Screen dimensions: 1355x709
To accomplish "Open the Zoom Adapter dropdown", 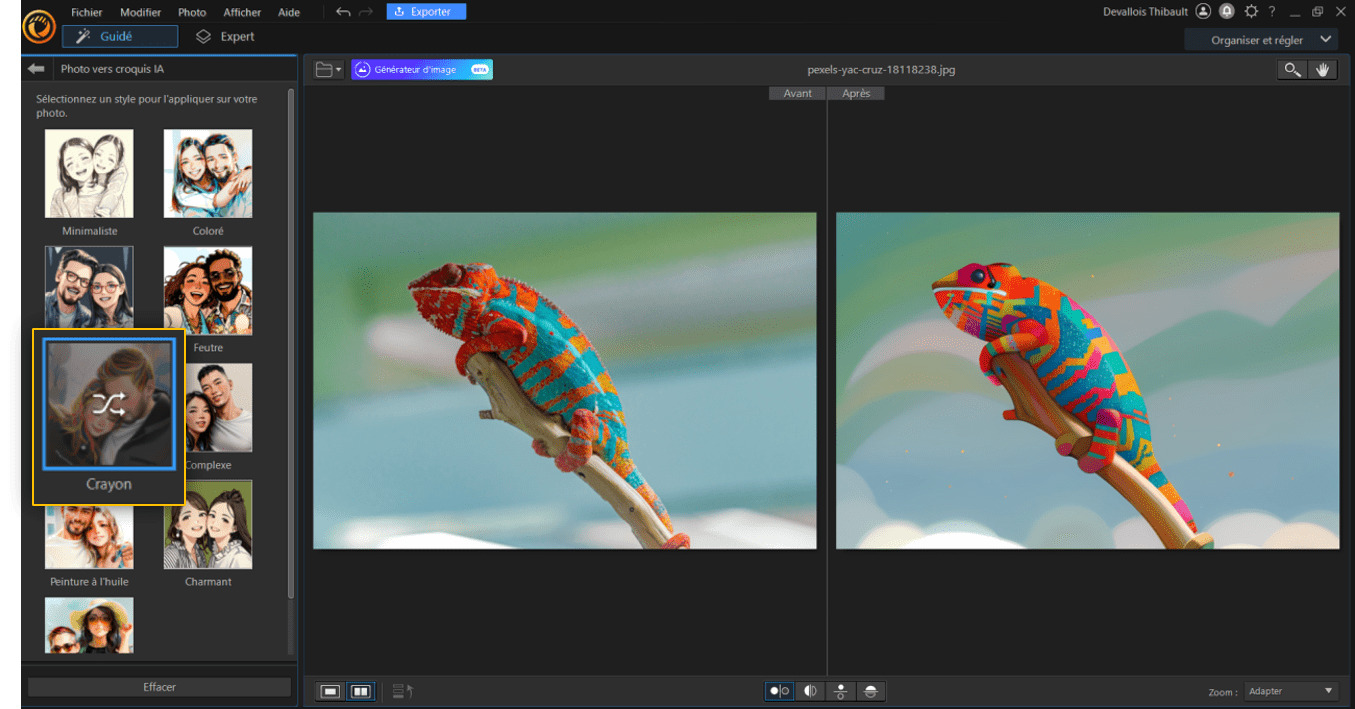I will (1290, 691).
